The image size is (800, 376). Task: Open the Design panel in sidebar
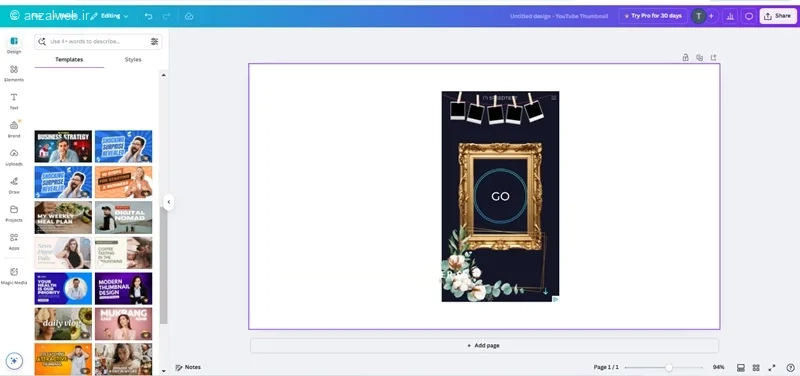coord(14,45)
